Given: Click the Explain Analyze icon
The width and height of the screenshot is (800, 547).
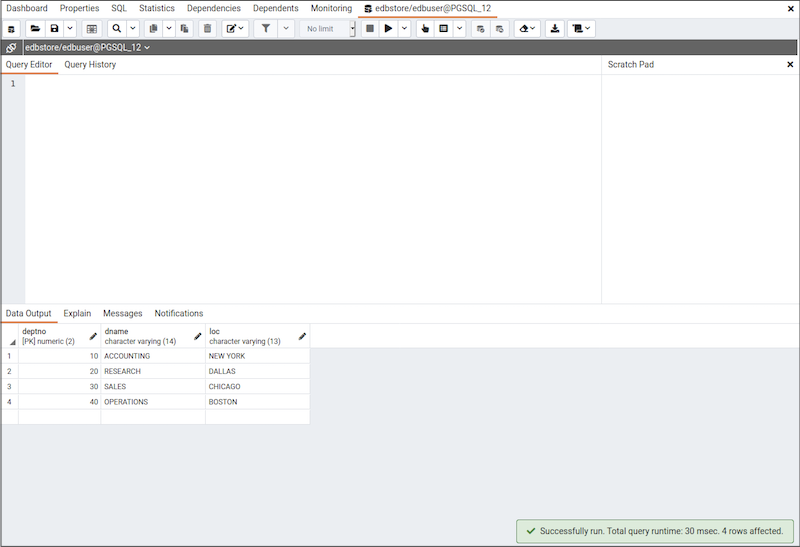Looking at the screenshot, I should (443, 29).
